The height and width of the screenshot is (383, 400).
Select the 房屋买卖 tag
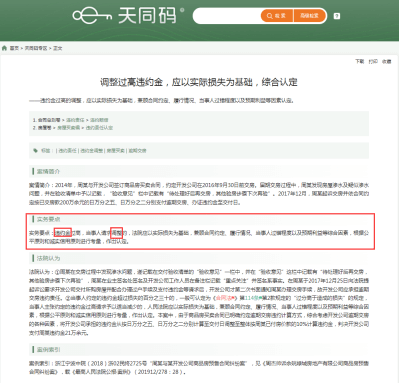tap(115, 151)
